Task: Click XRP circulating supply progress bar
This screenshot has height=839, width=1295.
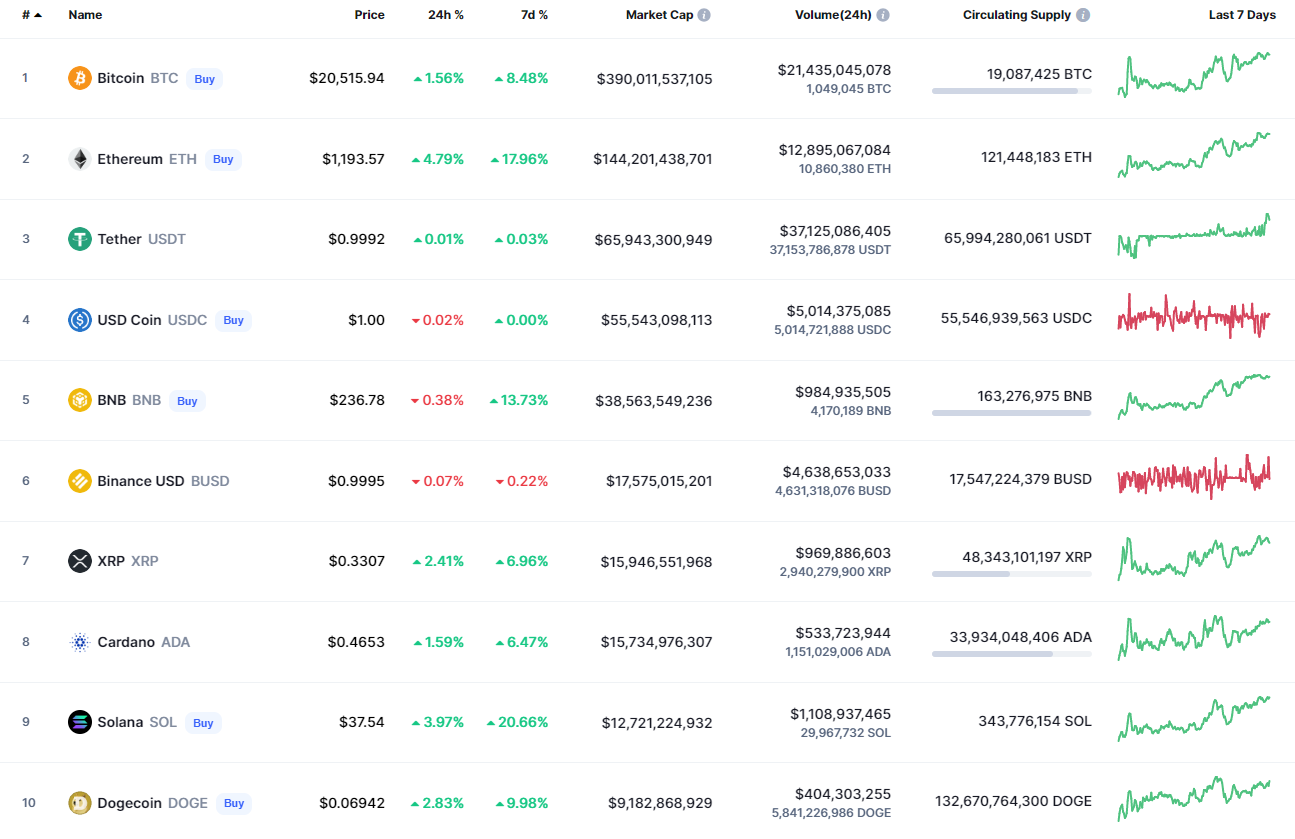Action: point(1012,574)
